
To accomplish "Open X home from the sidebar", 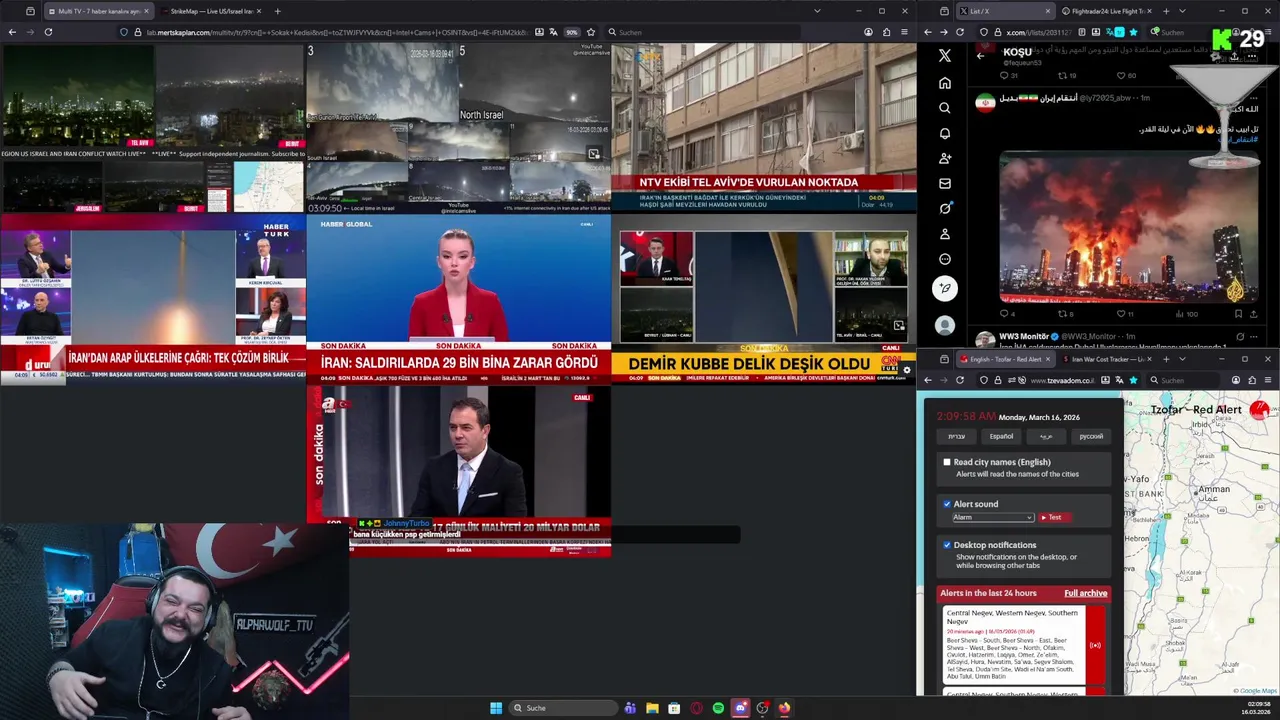I will click(945, 83).
